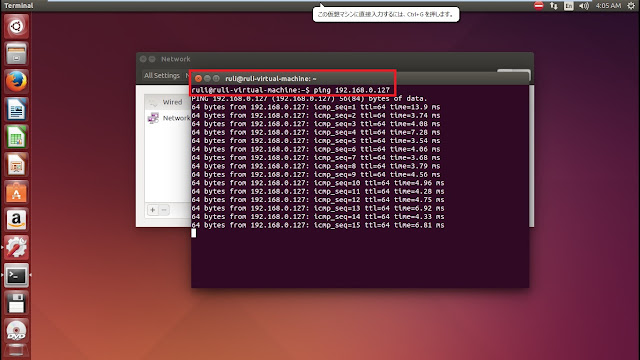Click the icmp_seq=1 time=13.9 ms line

[316, 107]
